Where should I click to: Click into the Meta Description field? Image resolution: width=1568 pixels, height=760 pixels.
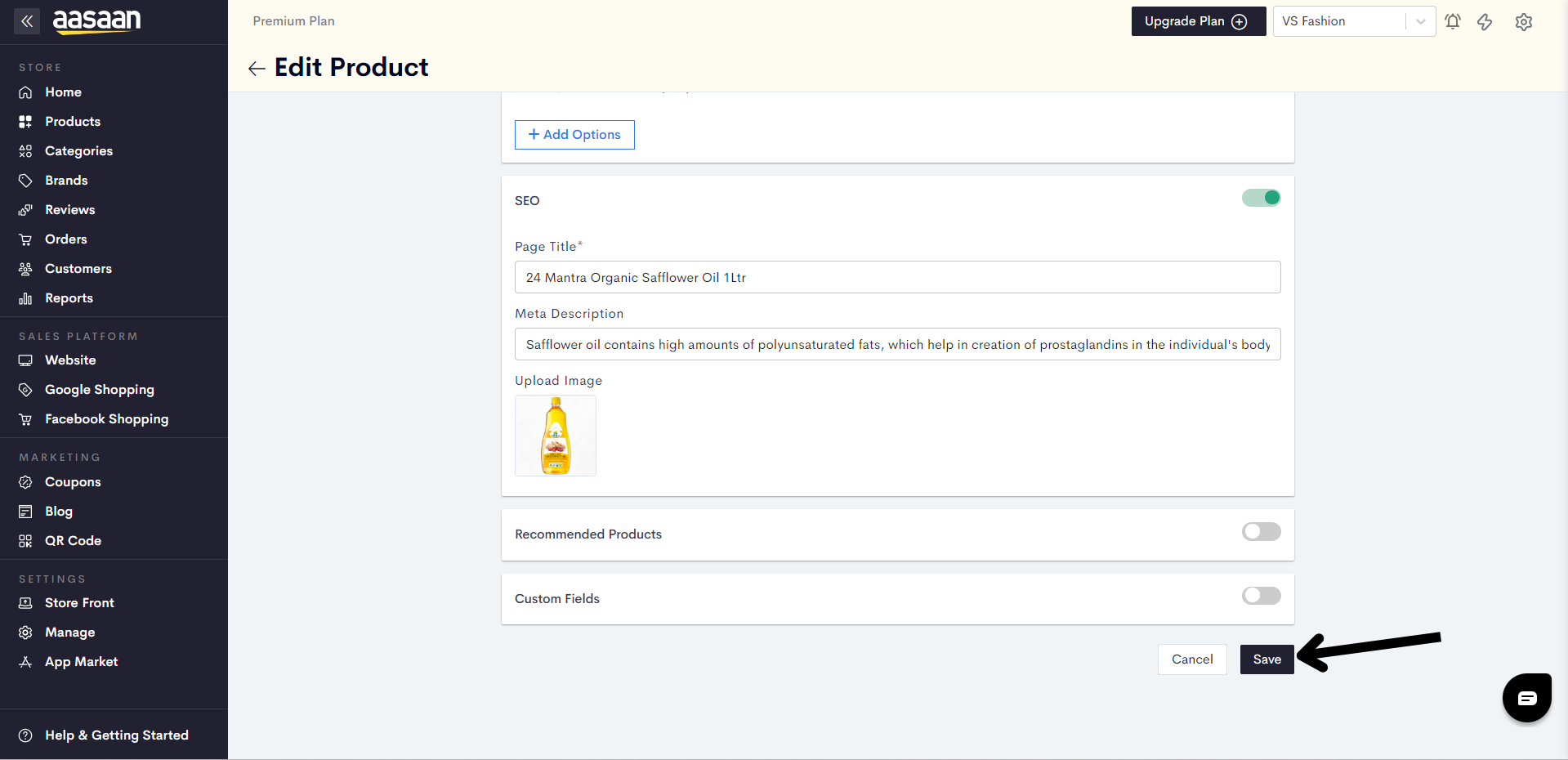[898, 344]
